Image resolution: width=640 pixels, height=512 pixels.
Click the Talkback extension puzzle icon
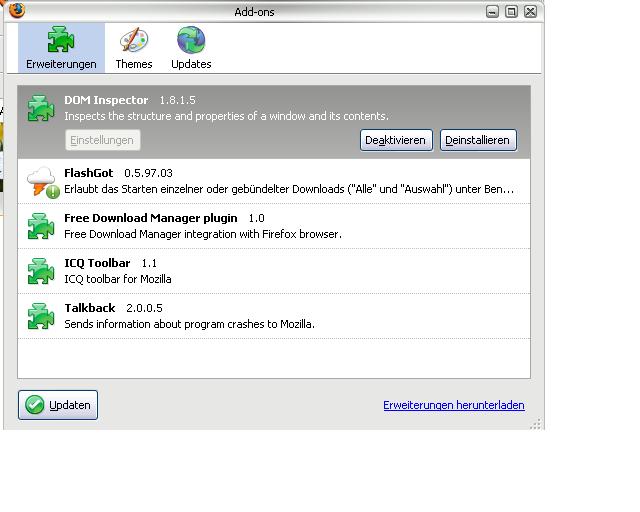[41, 316]
